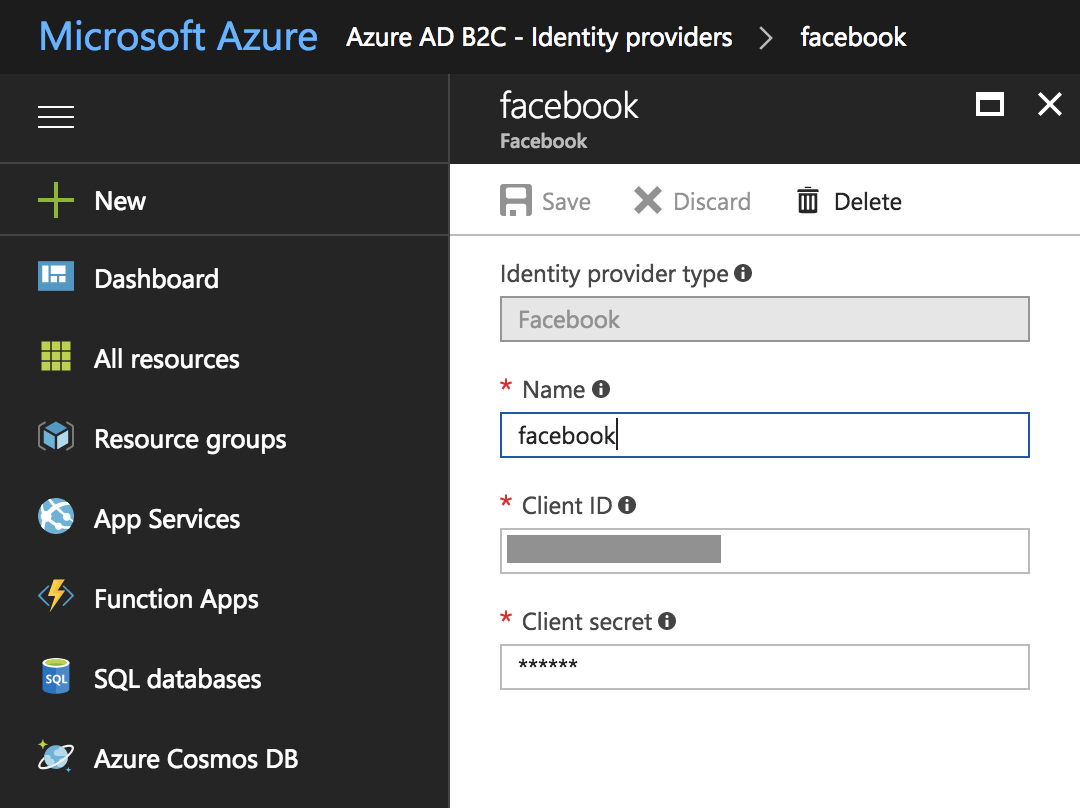Click the Name label text
Screen dimensions: 1080x808
pyautogui.click(x=554, y=390)
